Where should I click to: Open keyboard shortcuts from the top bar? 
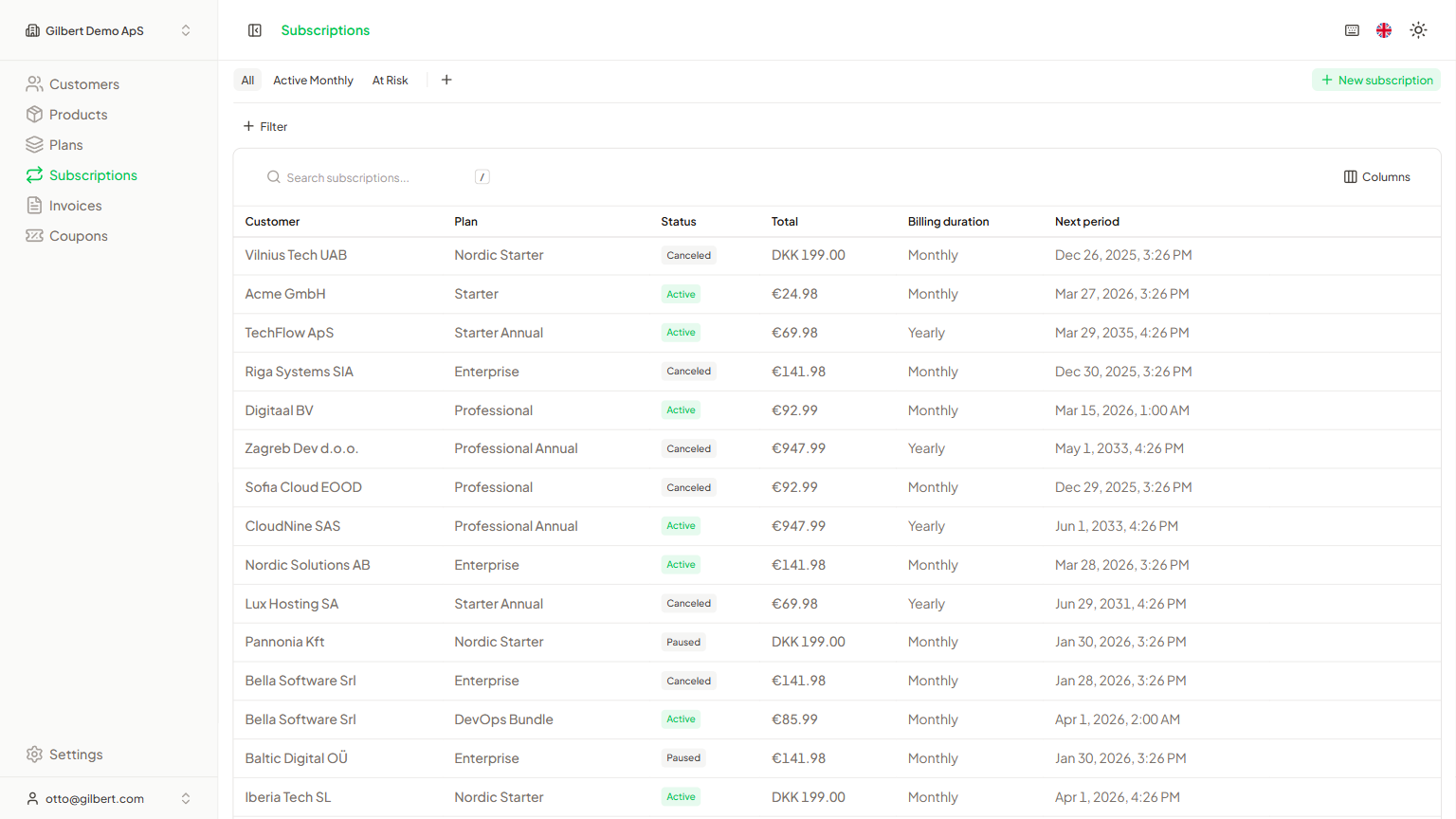point(1352,29)
